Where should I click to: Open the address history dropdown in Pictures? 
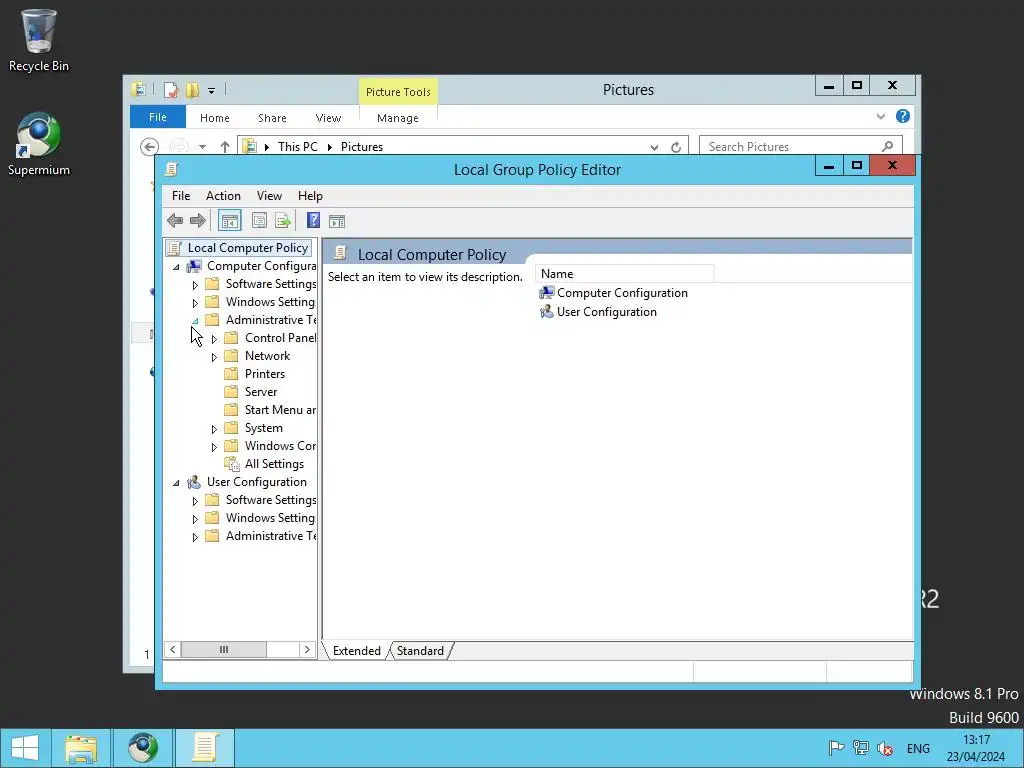[x=654, y=148]
